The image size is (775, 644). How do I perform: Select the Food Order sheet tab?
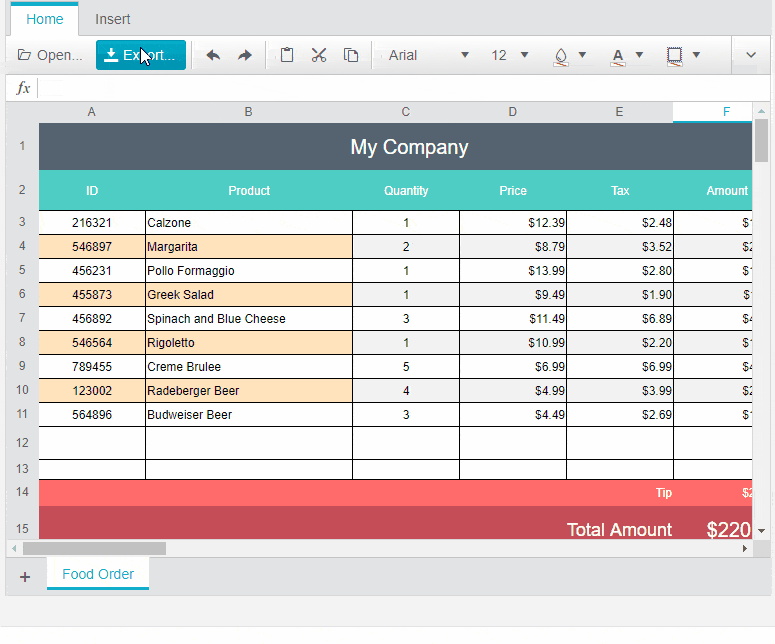[x=98, y=574]
